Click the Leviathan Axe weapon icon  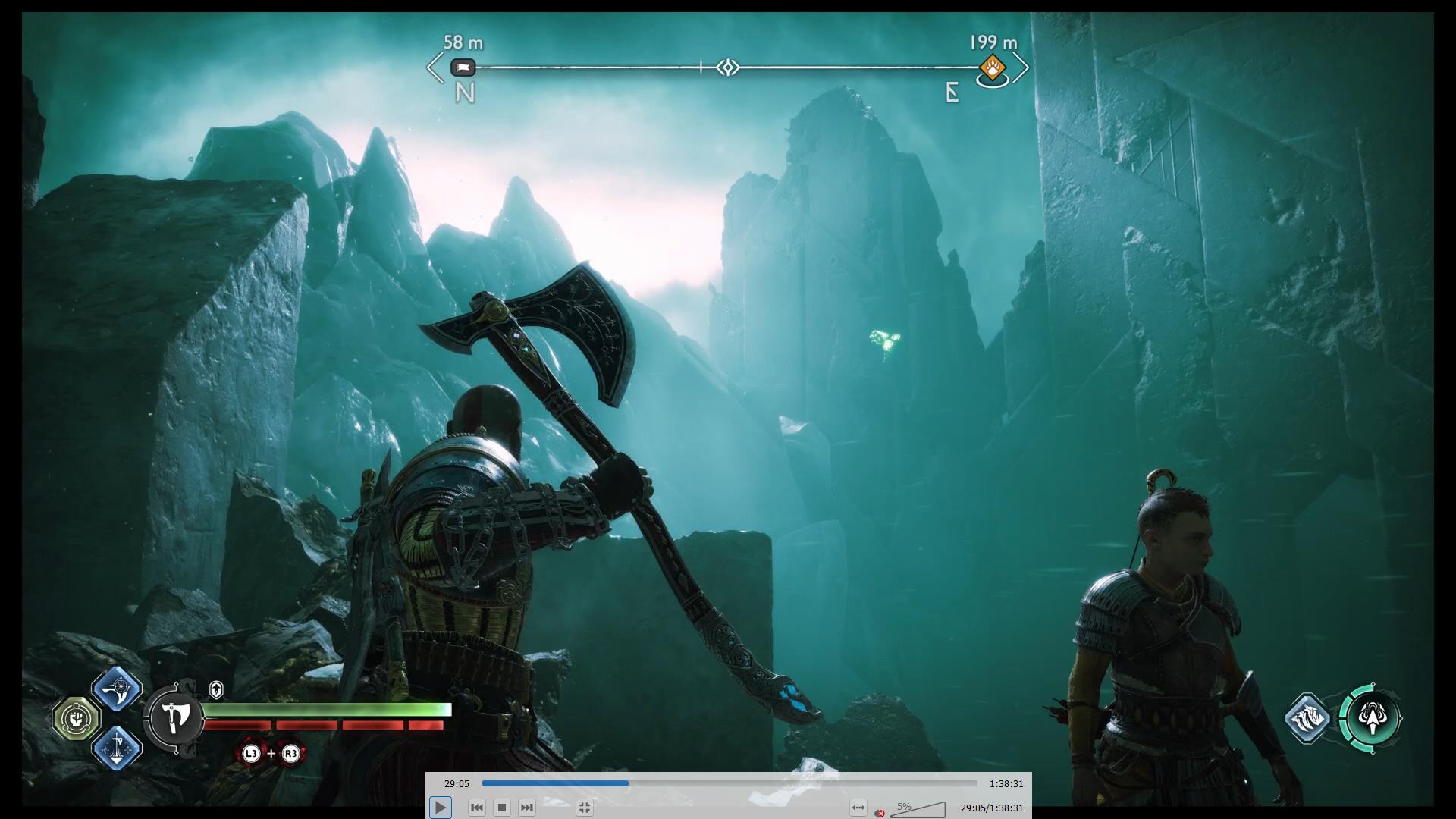click(x=176, y=717)
